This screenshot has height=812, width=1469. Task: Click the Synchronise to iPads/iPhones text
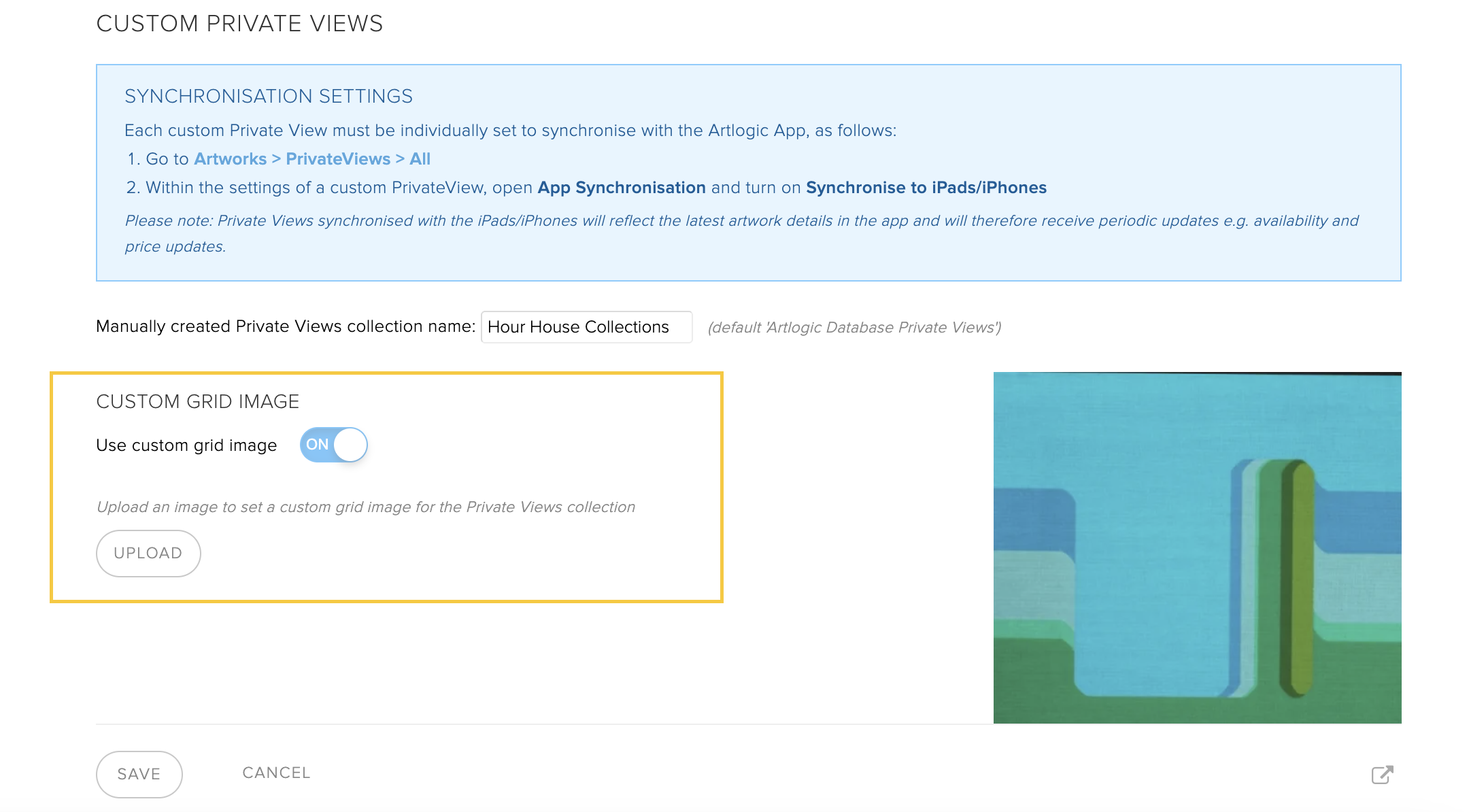926,188
